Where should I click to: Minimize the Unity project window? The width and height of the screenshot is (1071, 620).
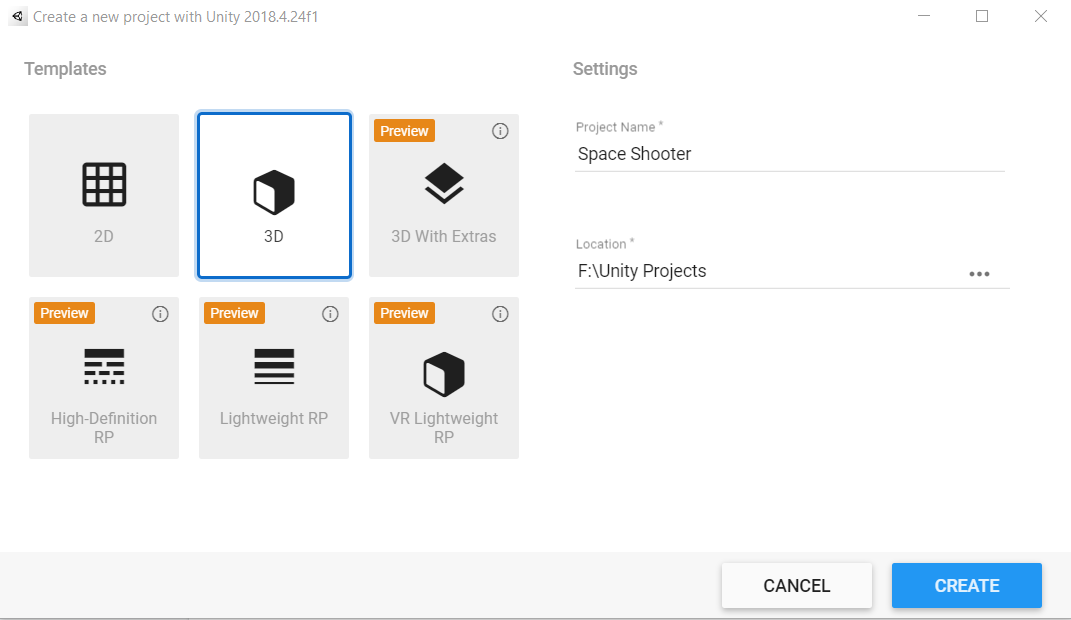point(924,16)
